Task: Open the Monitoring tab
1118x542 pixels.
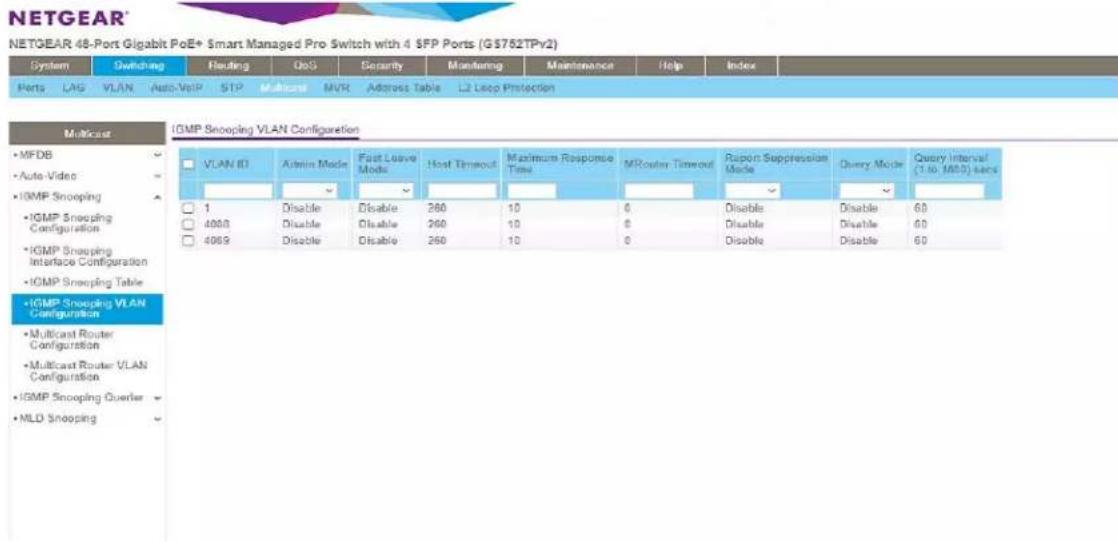Action: click(475, 66)
